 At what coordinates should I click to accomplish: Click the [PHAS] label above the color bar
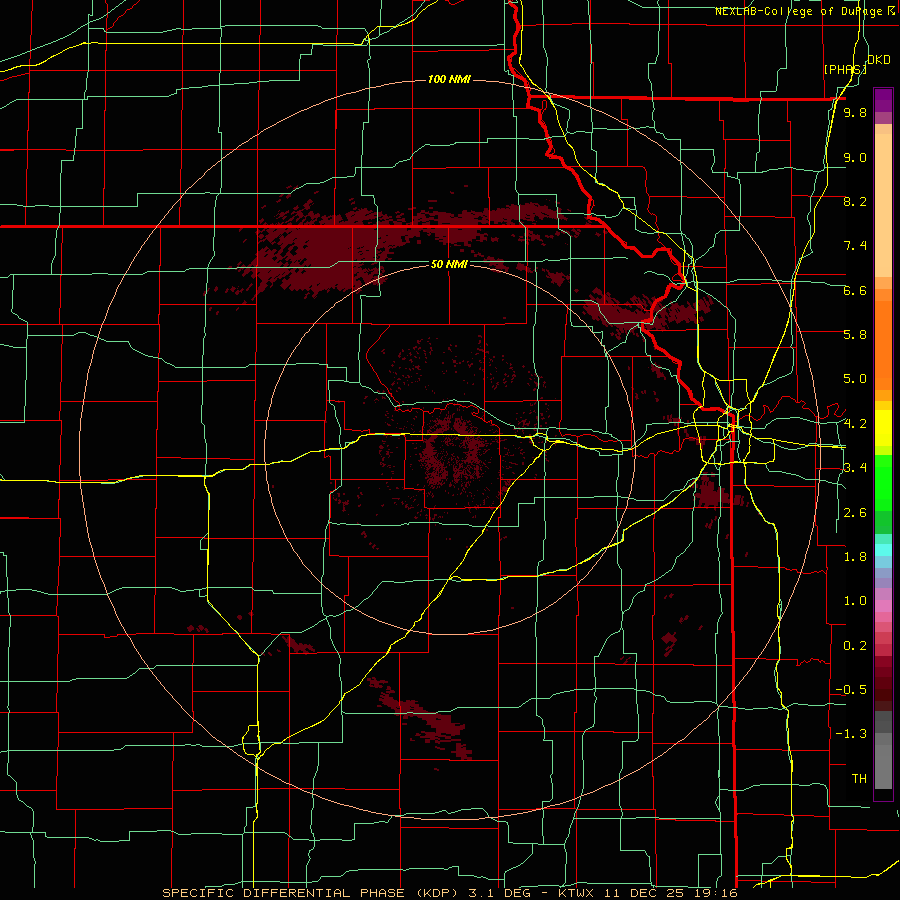[x=845, y=69]
